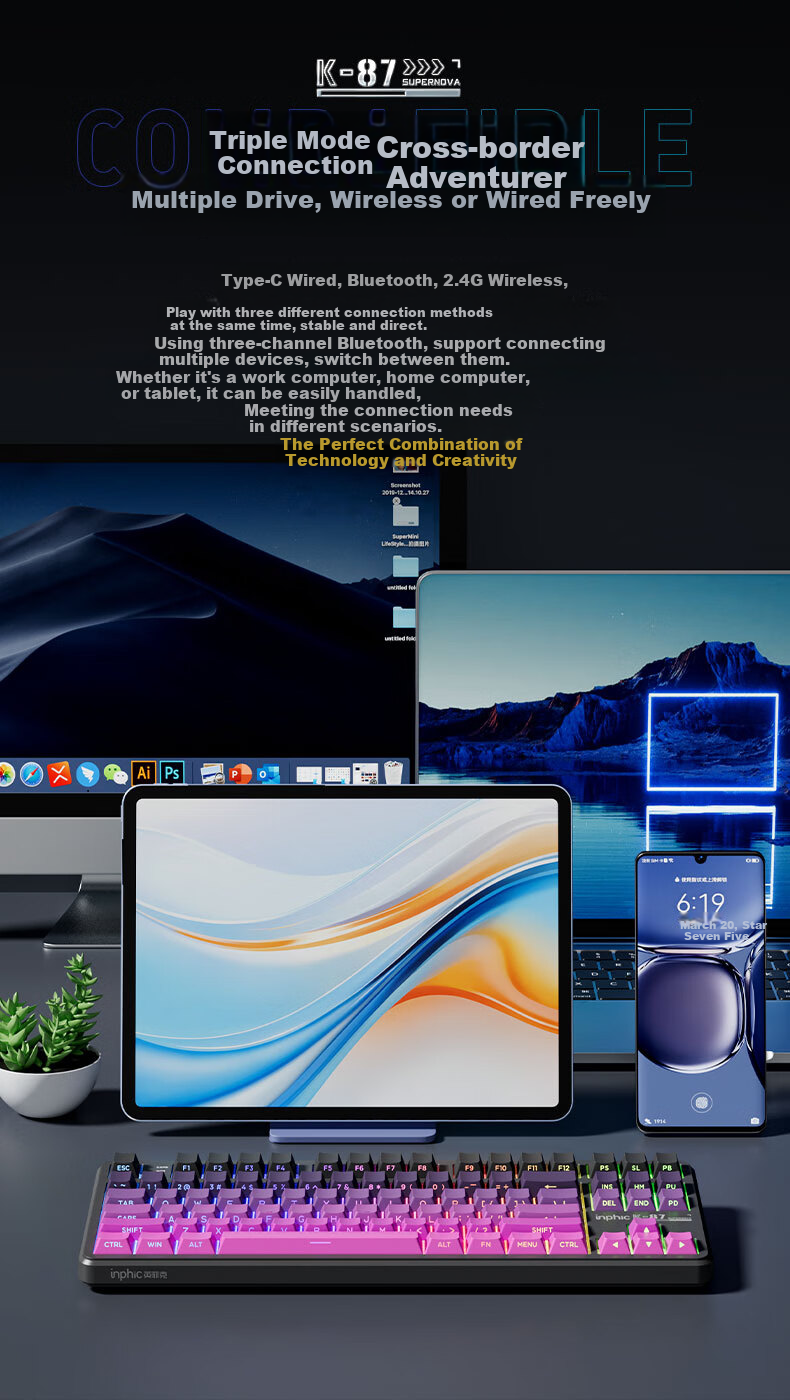Open the Preview app in dock
This screenshot has height=1400, width=790.
(x=213, y=774)
